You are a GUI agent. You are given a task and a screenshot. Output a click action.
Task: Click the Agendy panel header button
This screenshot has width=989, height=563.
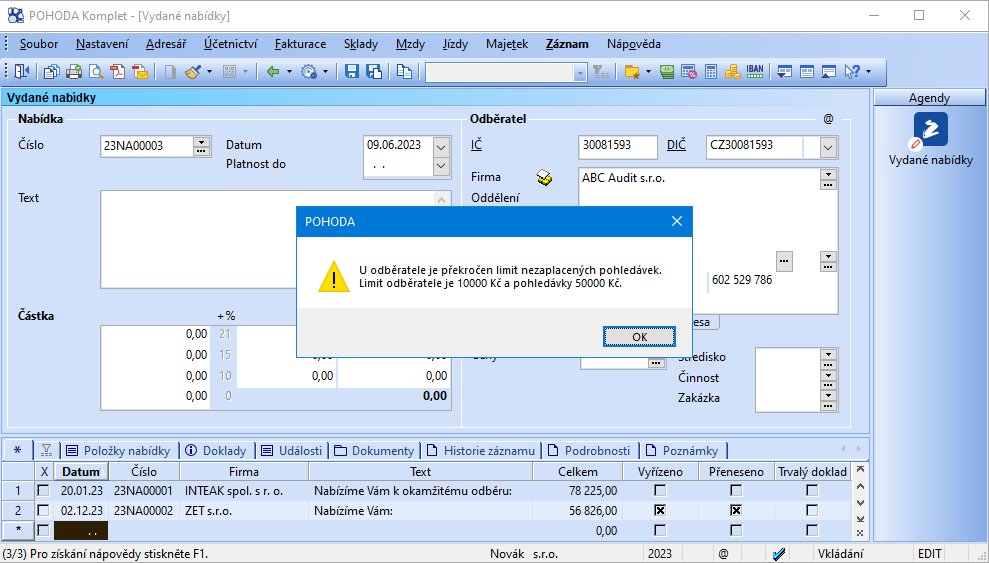click(x=929, y=98)
